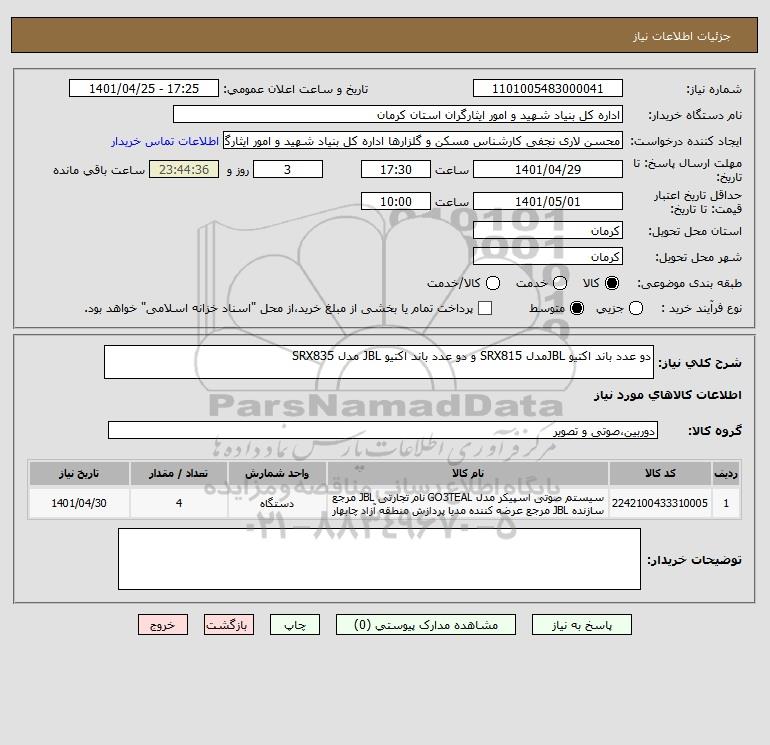Click the ردیف column header
Viewport: 770px width, 745px height.
coord(726,473)
